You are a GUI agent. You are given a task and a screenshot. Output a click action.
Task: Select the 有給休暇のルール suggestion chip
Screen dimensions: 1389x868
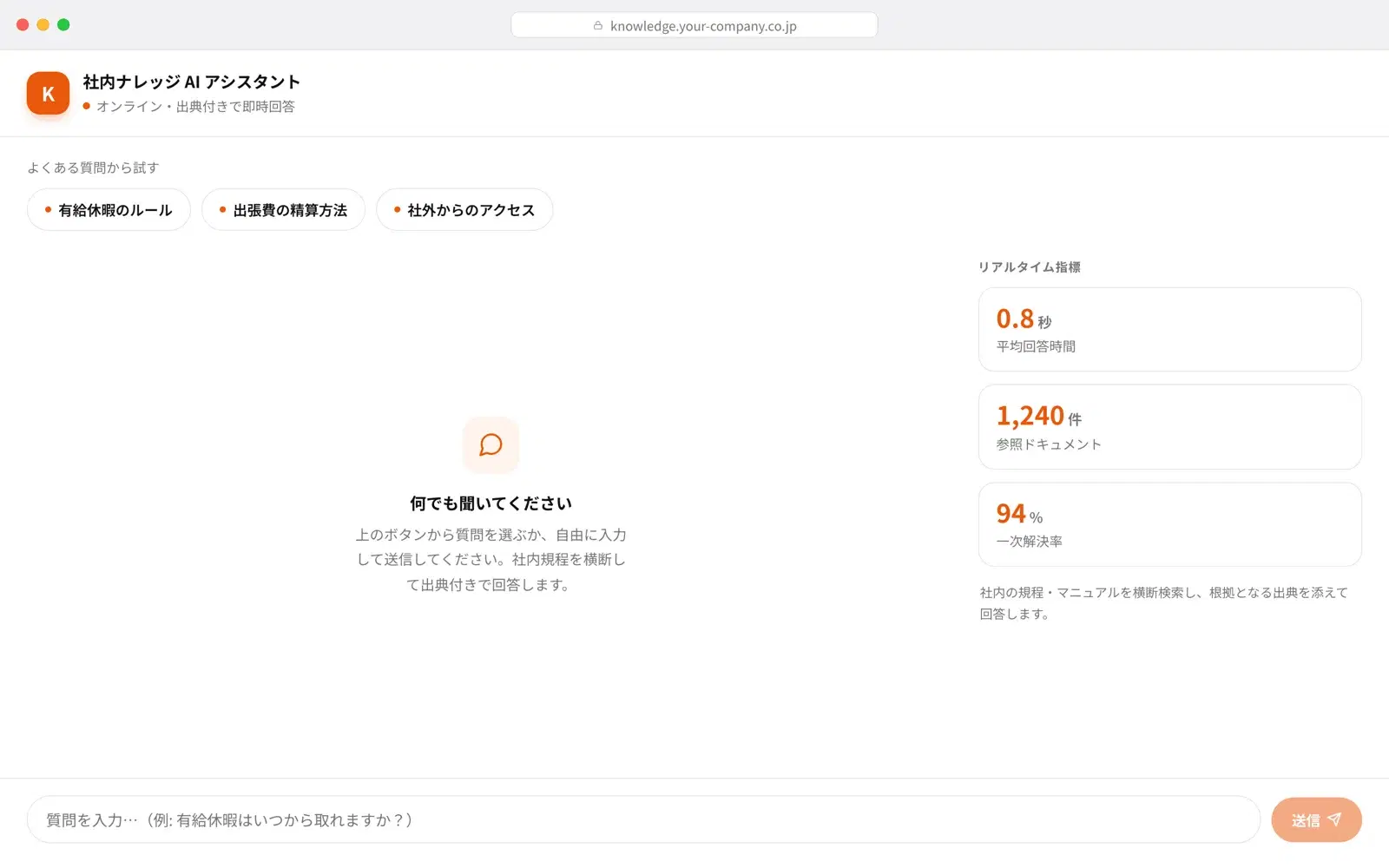(x=109, y=209)
